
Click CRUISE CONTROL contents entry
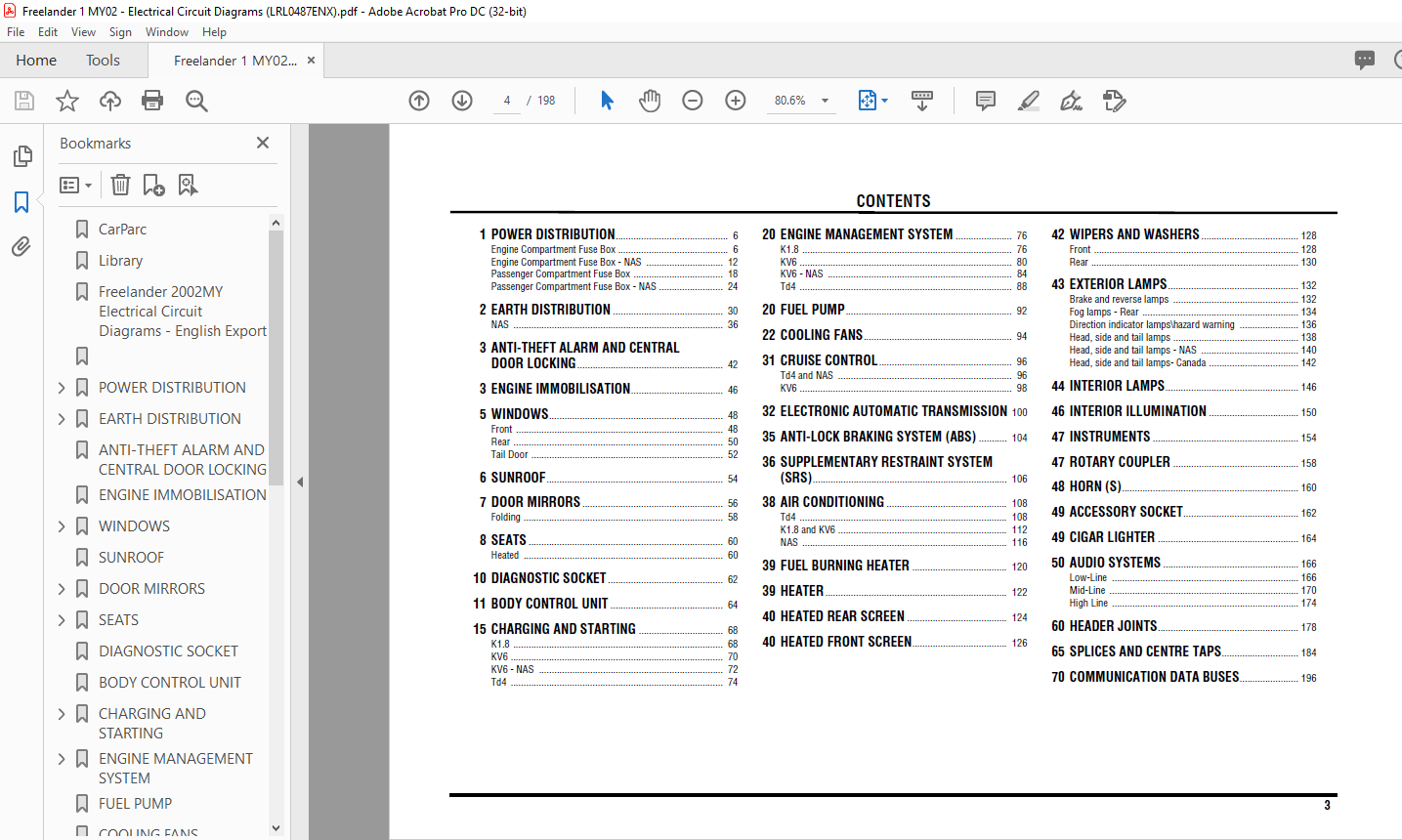pyautogui.click(x=828, y=360)
